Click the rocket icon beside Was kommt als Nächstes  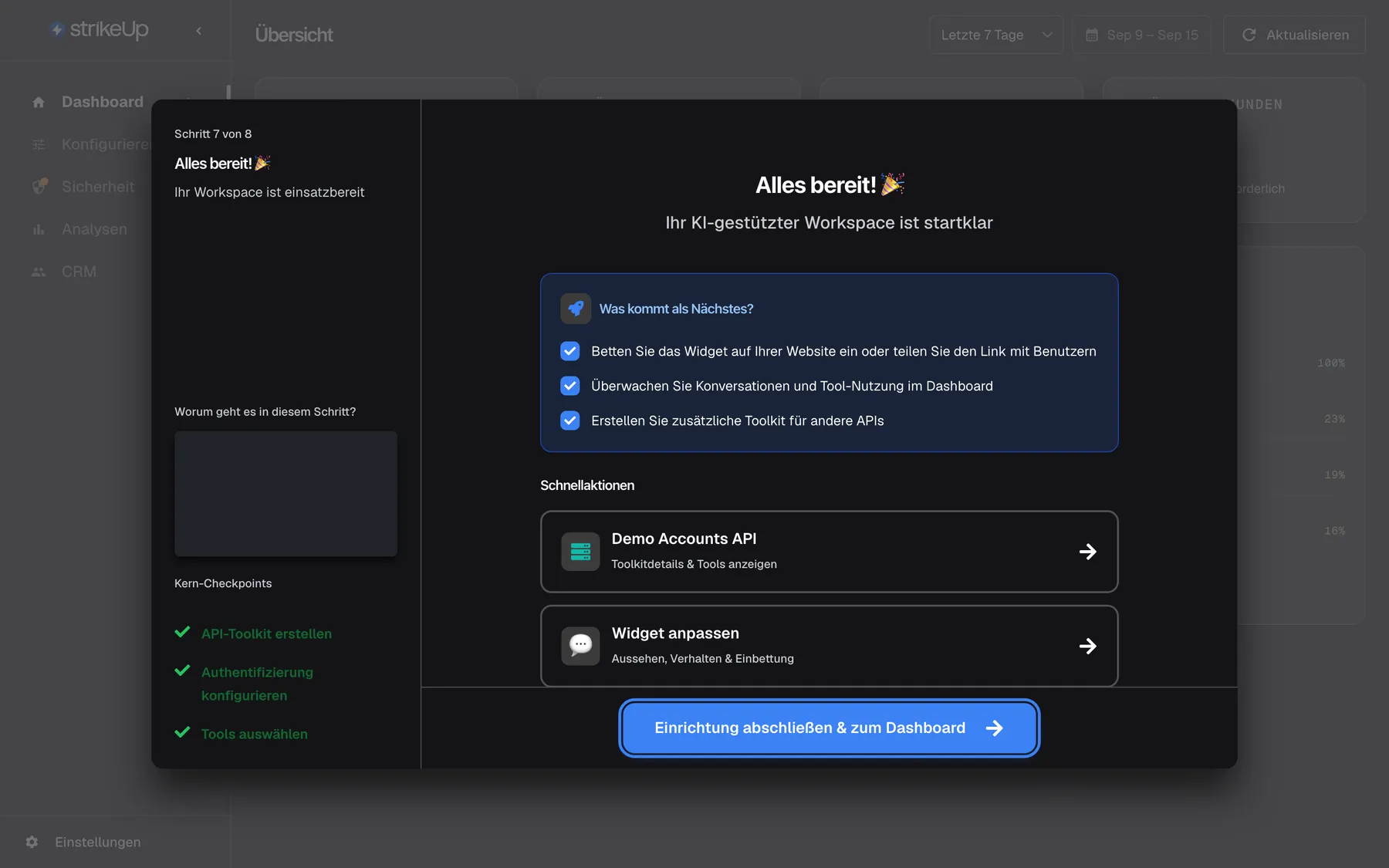coord(576,309)
